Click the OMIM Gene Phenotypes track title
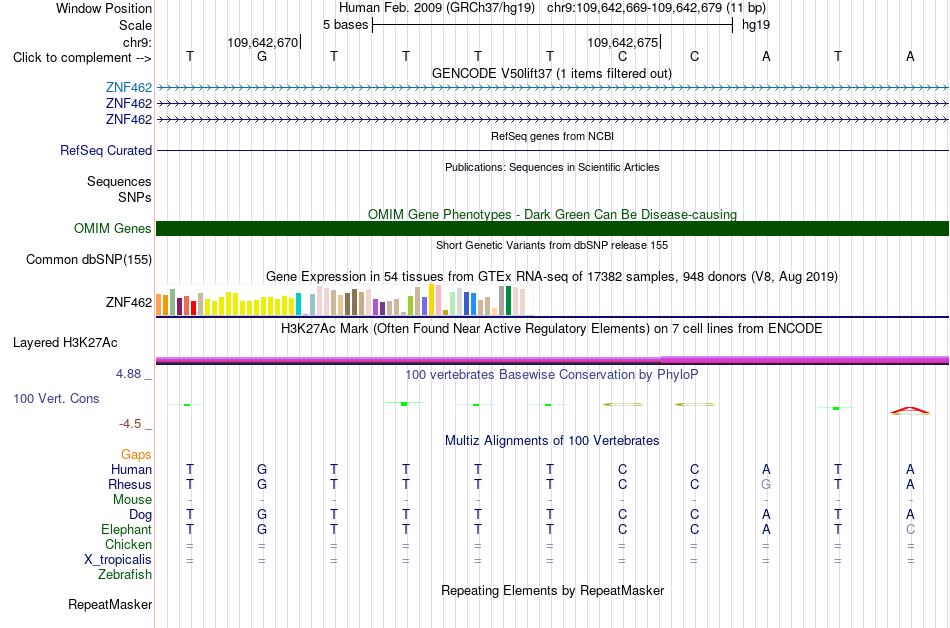950x628 pixels. [552, 214]
